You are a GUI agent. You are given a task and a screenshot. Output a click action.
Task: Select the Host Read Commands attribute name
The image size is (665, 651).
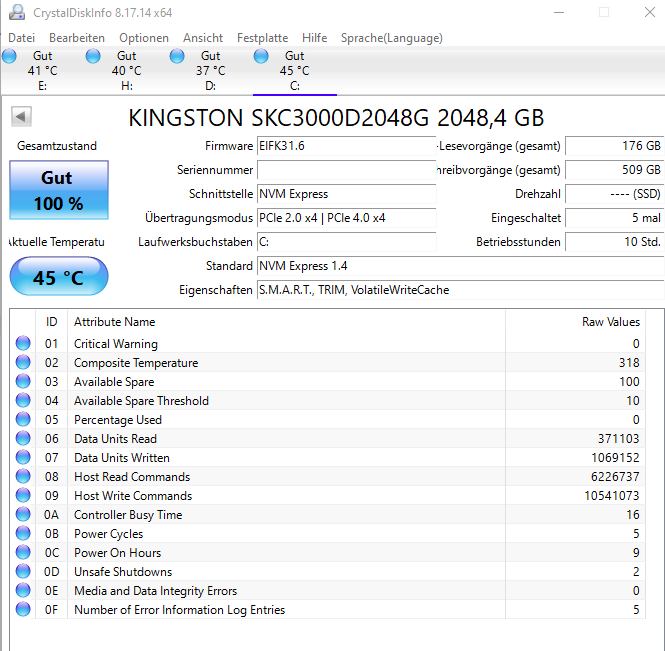pos(132,477)
